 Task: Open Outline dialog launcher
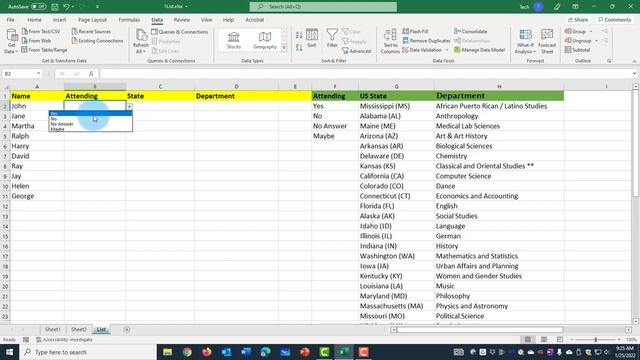point(609,61)
